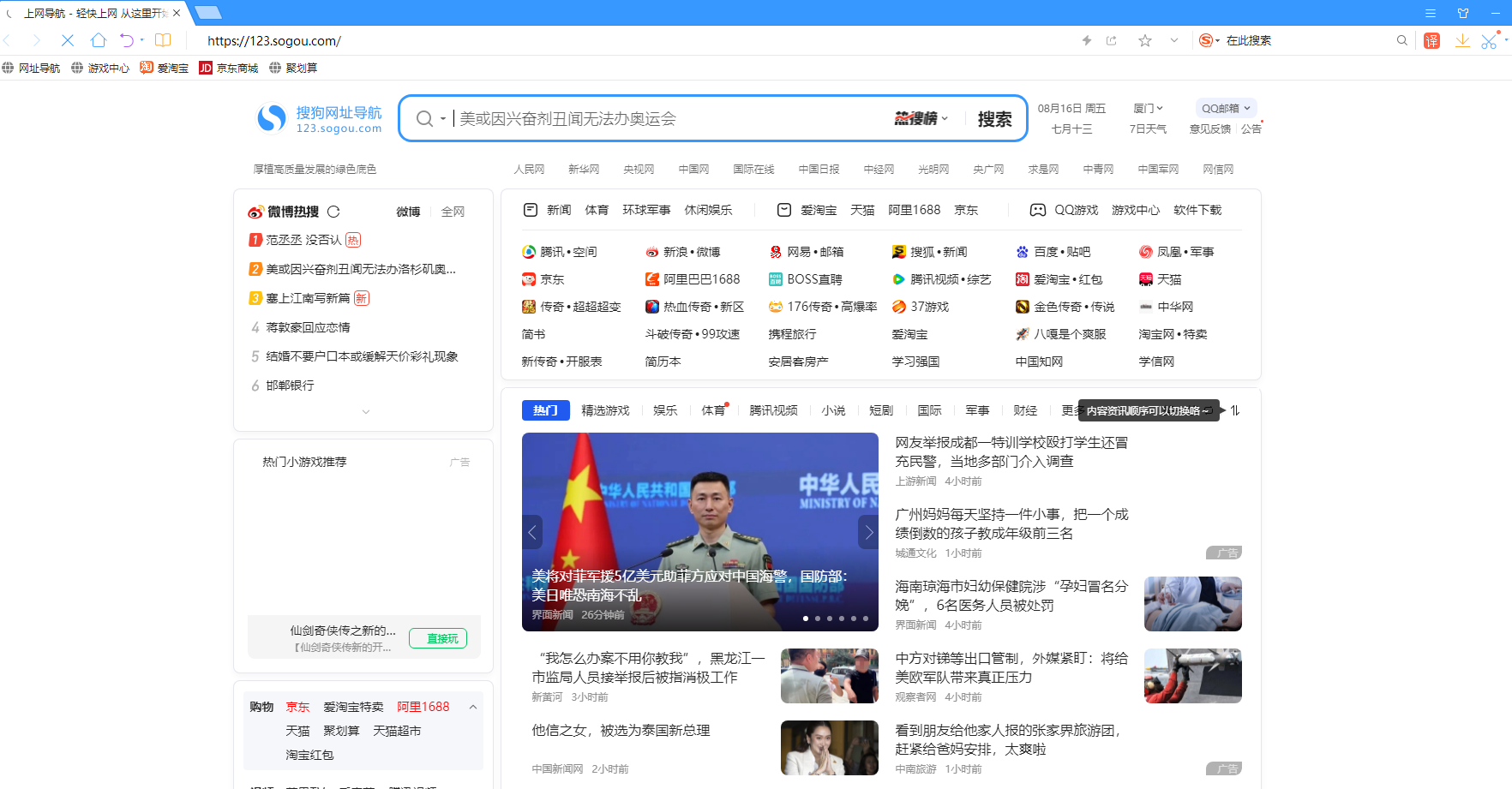Open 网易•邮箱 site link
Image resolution: width=1512 pixels, height=789 pixels.
tap(807, 252)
